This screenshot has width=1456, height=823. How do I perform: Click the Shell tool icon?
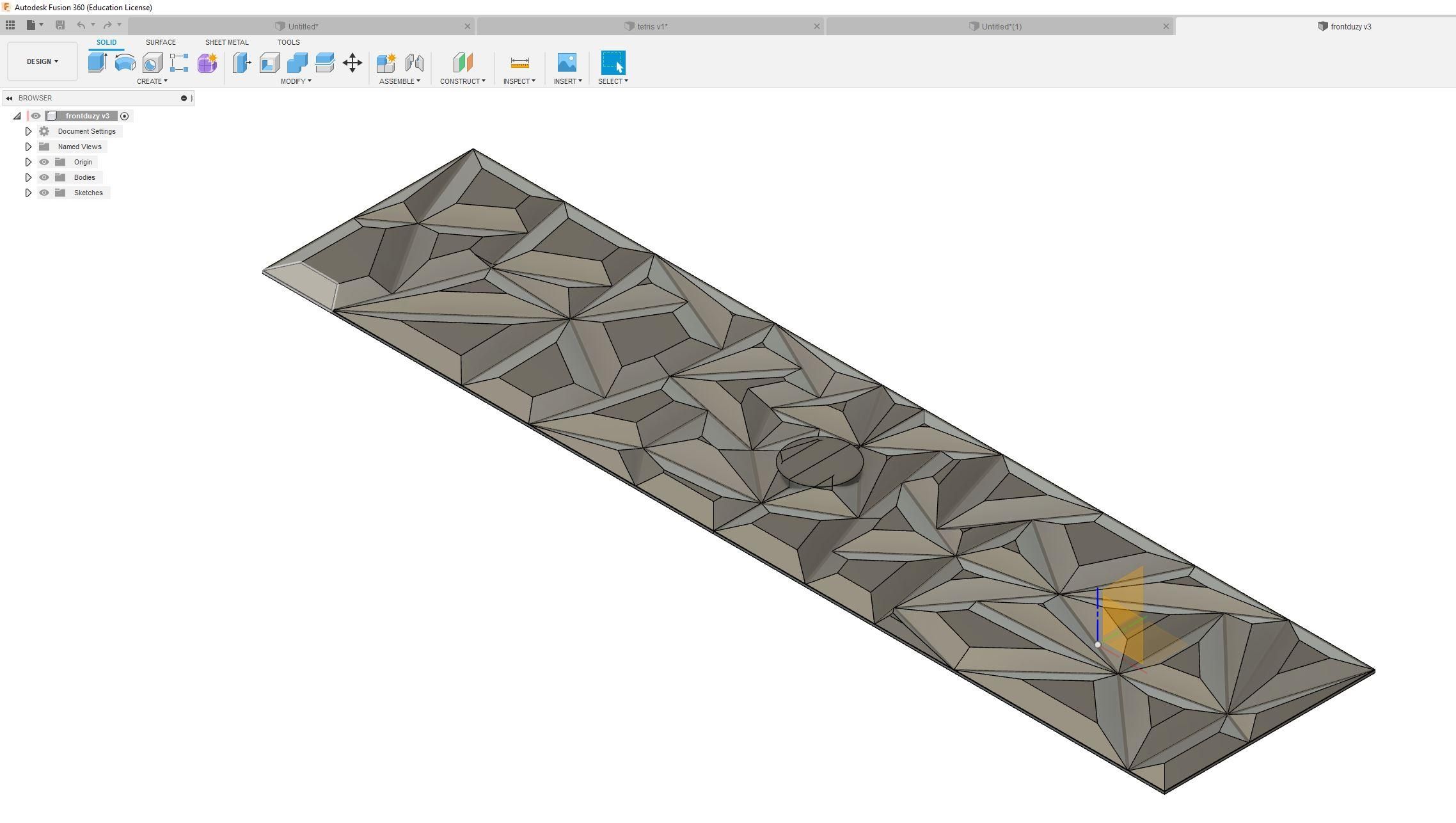coord(269,63)
